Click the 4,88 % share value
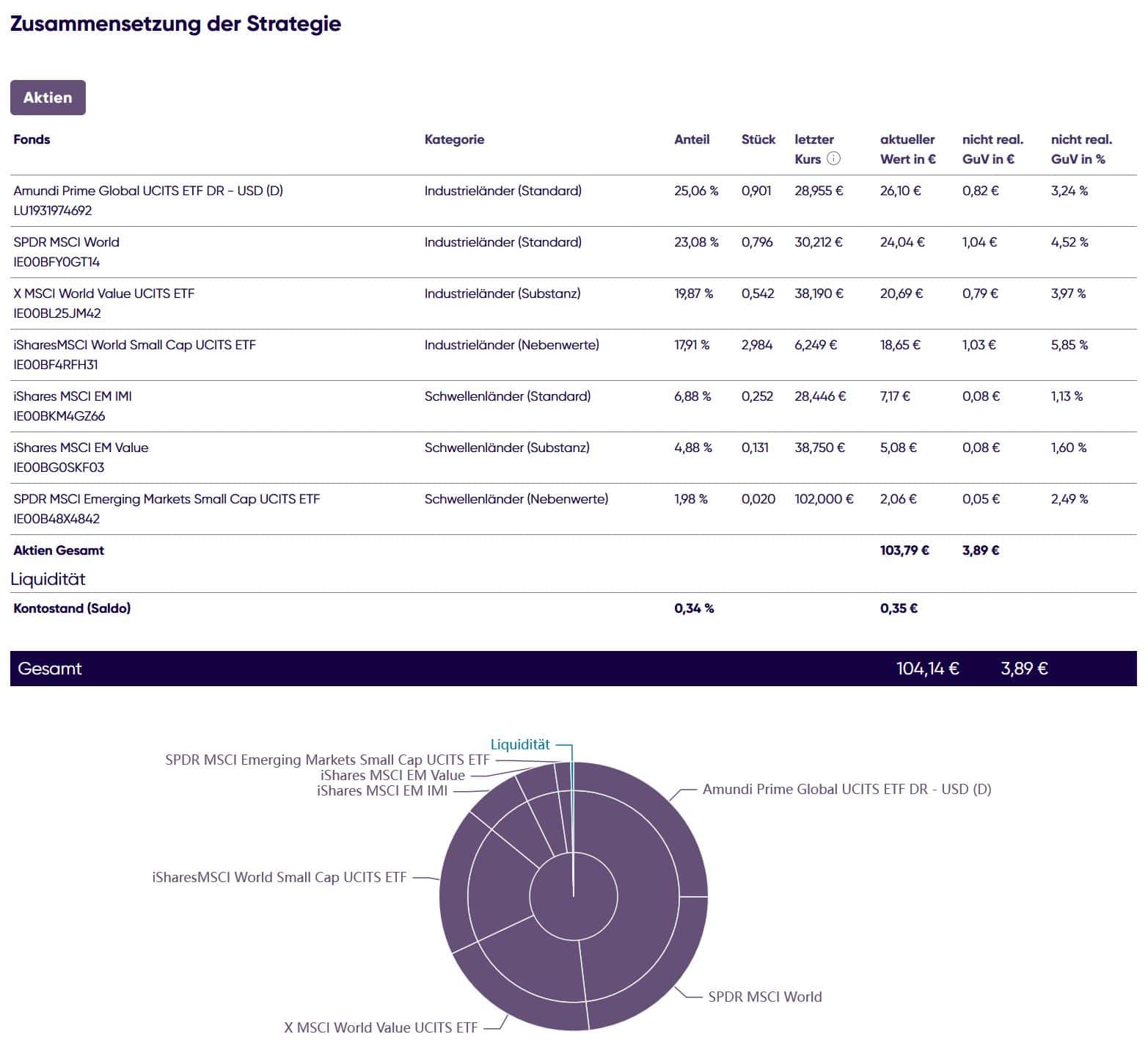 pyautogui.click(x=693, y=448)
